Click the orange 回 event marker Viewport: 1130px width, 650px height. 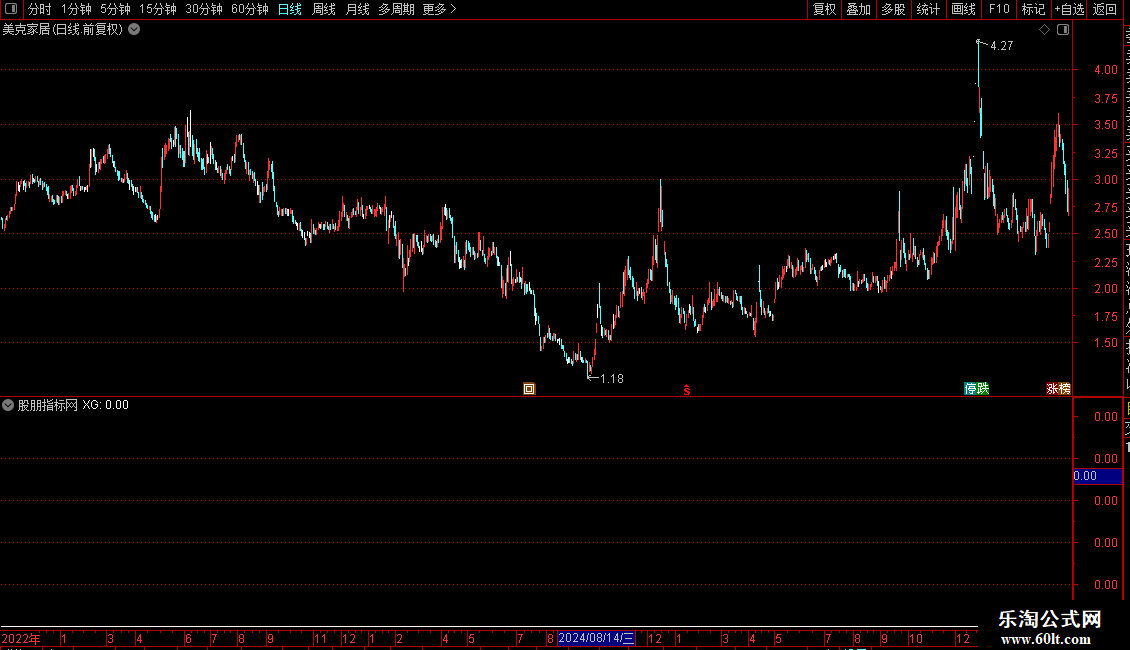529,389
